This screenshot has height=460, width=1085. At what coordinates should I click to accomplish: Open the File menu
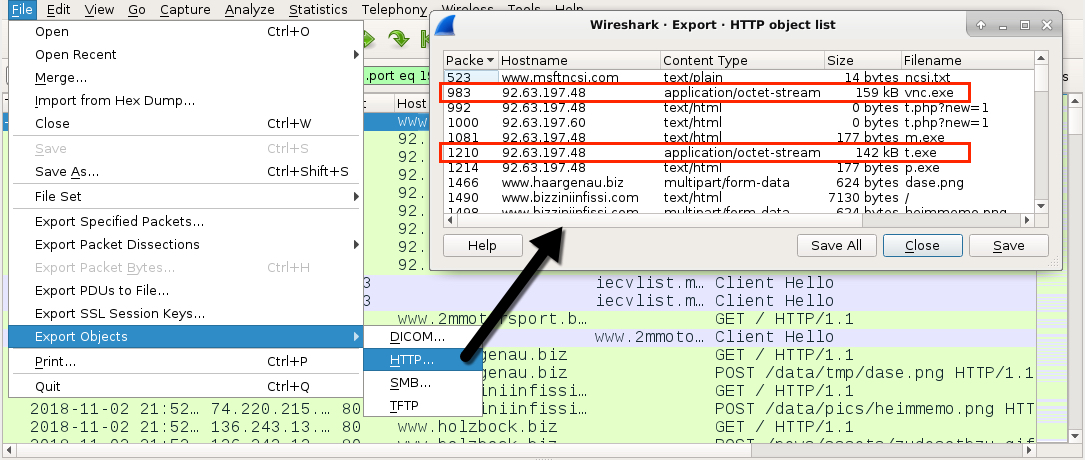click(23, 10)
